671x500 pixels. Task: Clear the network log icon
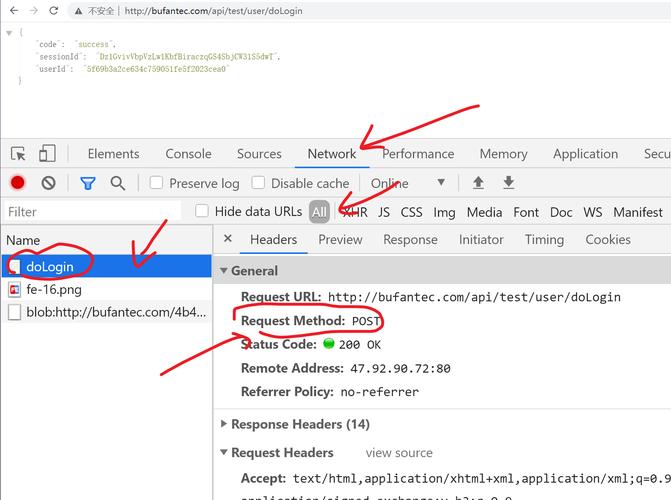click(48, 183)
